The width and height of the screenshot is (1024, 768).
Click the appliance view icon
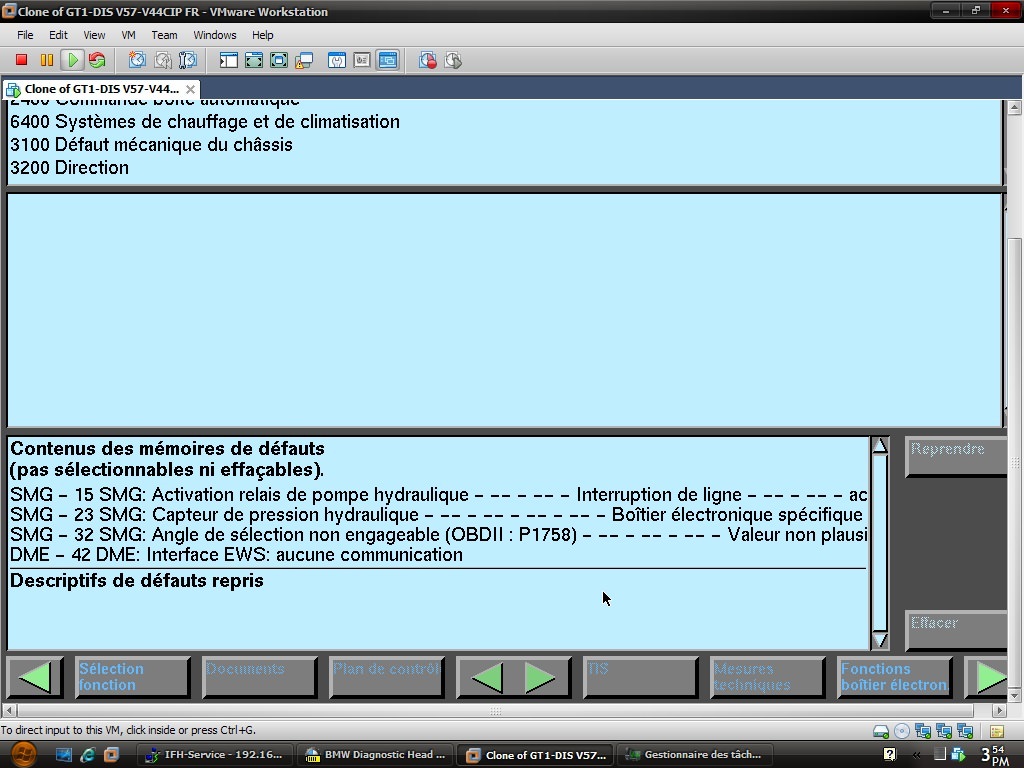pos(362,60)
